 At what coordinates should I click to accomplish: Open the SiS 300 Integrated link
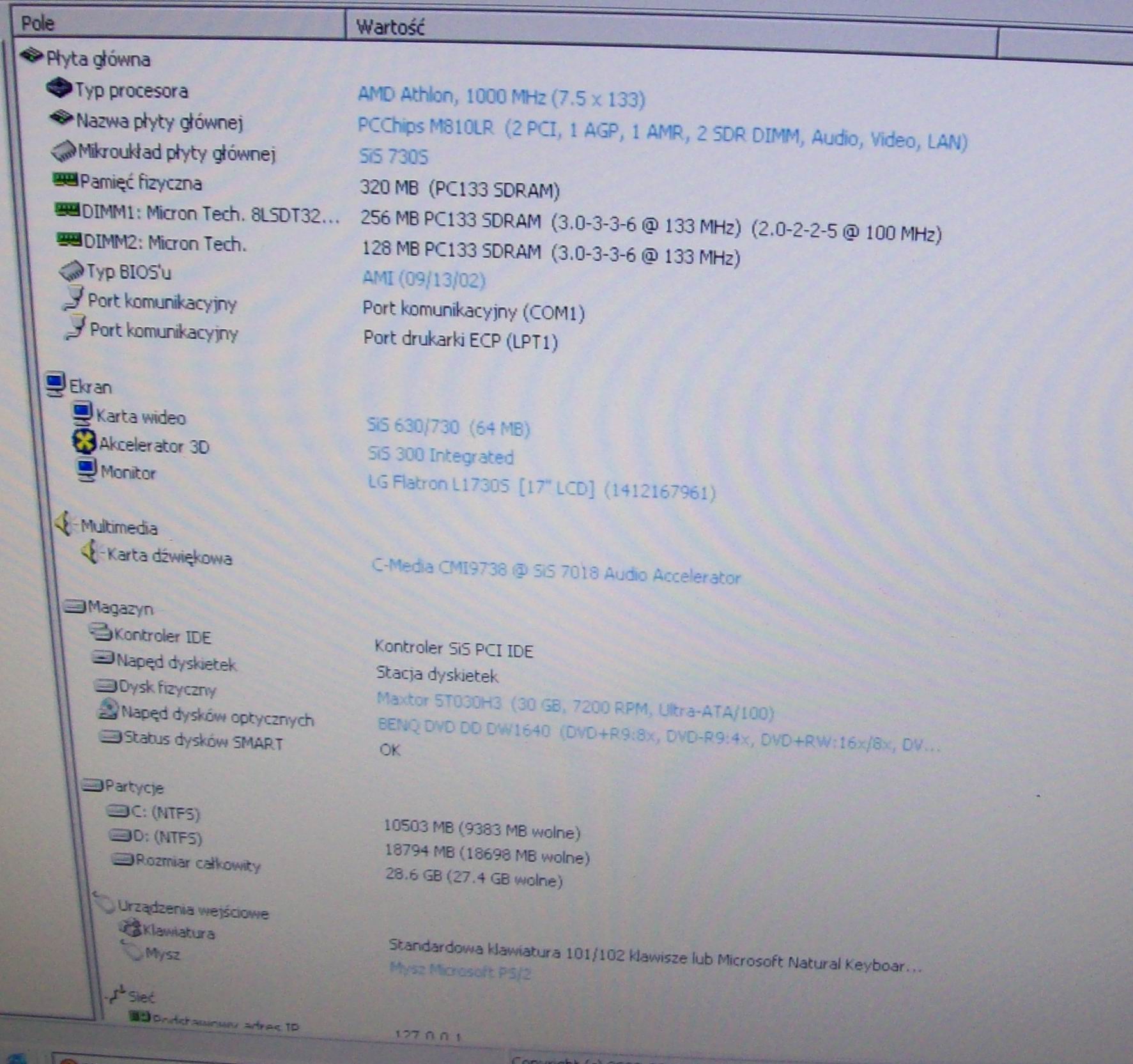tap(440, 456)
